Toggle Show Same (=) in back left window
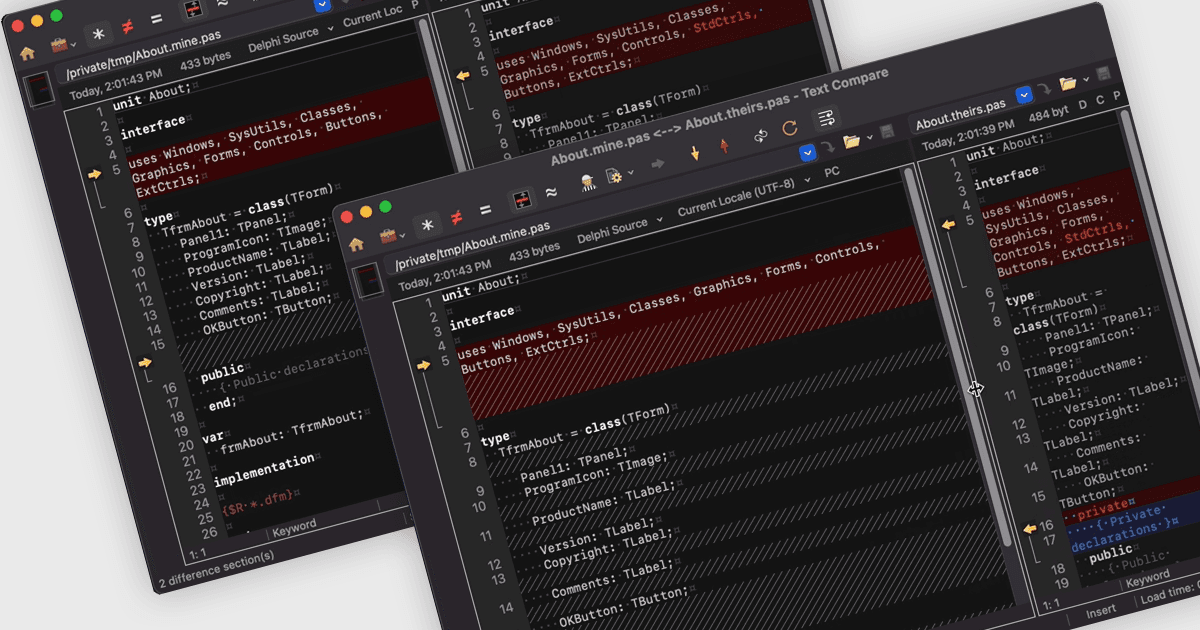Image resolution: width=1200 pixels, height=630 pixels. coord(156,20)
